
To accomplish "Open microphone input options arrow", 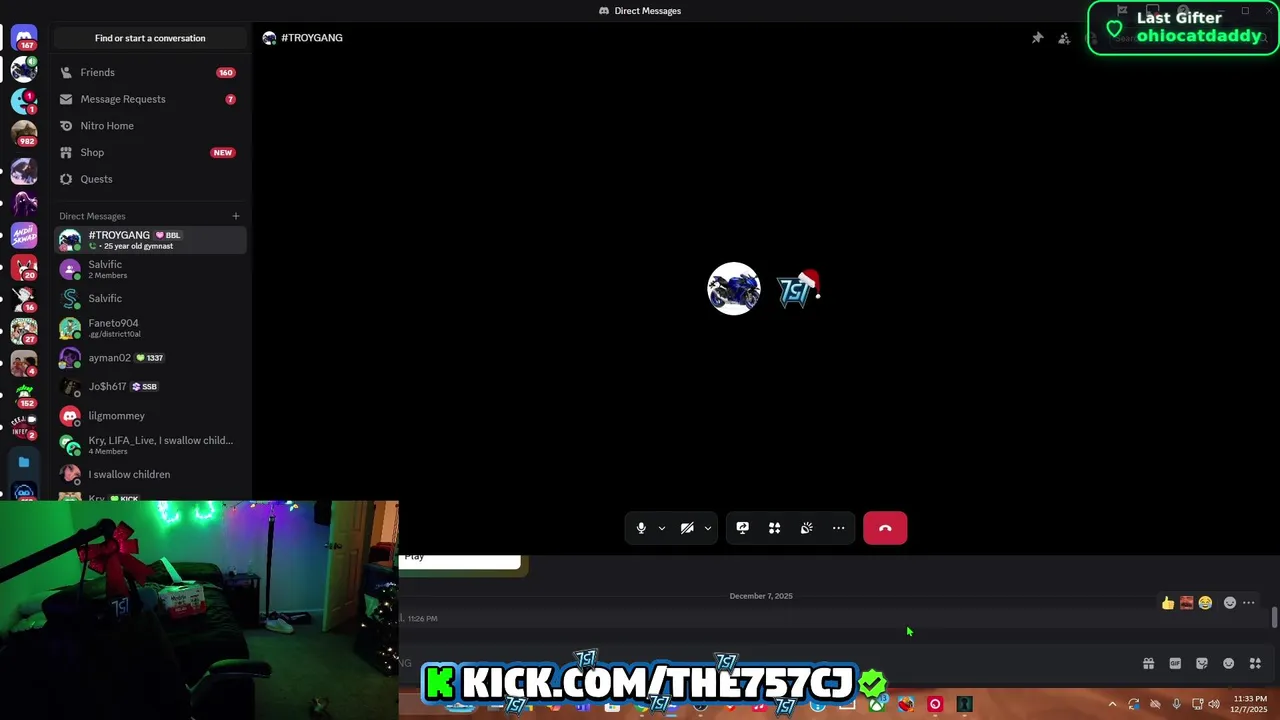I will pyautogui.click(x=661, y=528).
